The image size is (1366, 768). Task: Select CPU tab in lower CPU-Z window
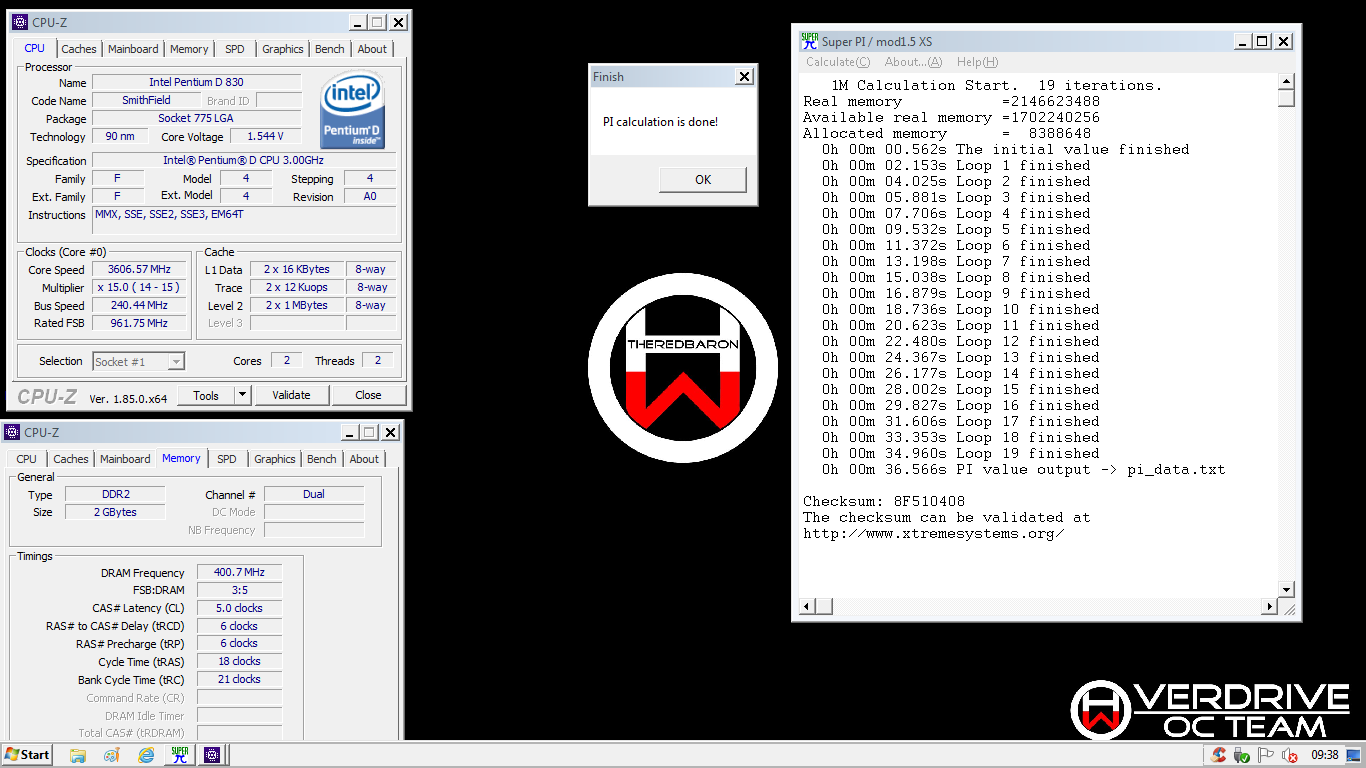(27, 459)
